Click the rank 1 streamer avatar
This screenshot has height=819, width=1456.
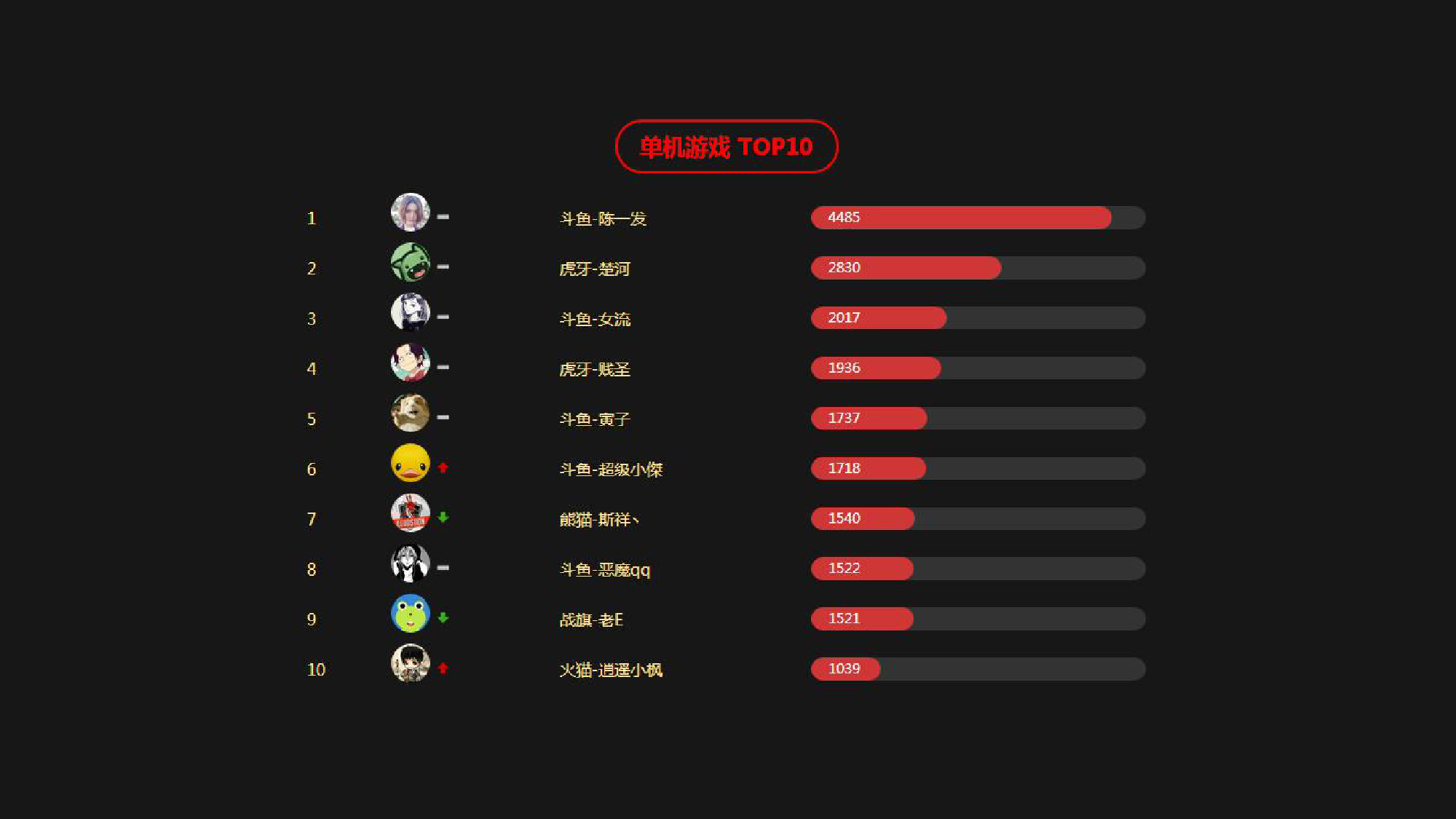click(x=411, y=212)
